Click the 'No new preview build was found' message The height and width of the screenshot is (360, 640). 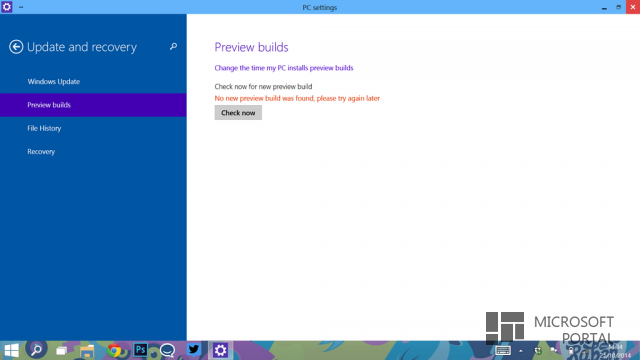pyautogui.click(x=297, y=98)
